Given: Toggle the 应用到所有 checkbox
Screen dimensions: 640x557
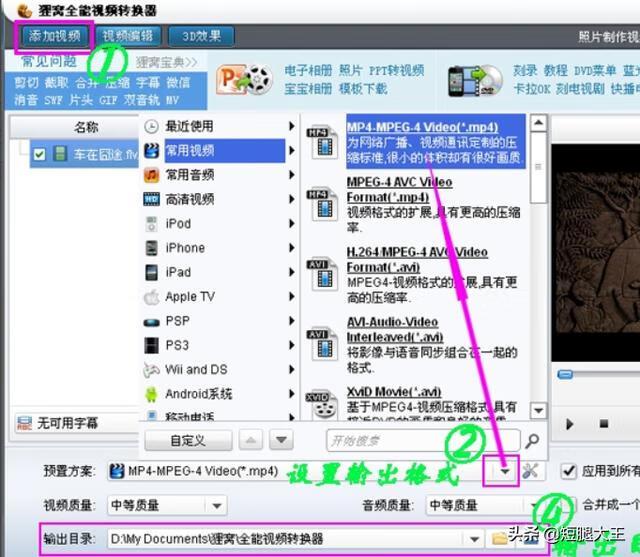Looking at the screenshot, I should point(569,471).
